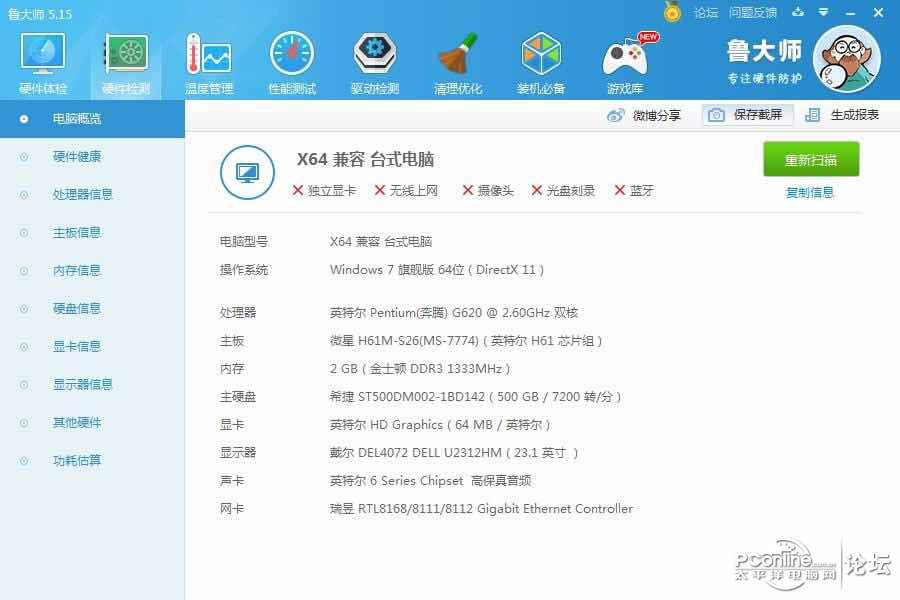This screenshot has height=600, width=900.
Task: Click the skin/clothing icon in title bar
Action: 798,11
